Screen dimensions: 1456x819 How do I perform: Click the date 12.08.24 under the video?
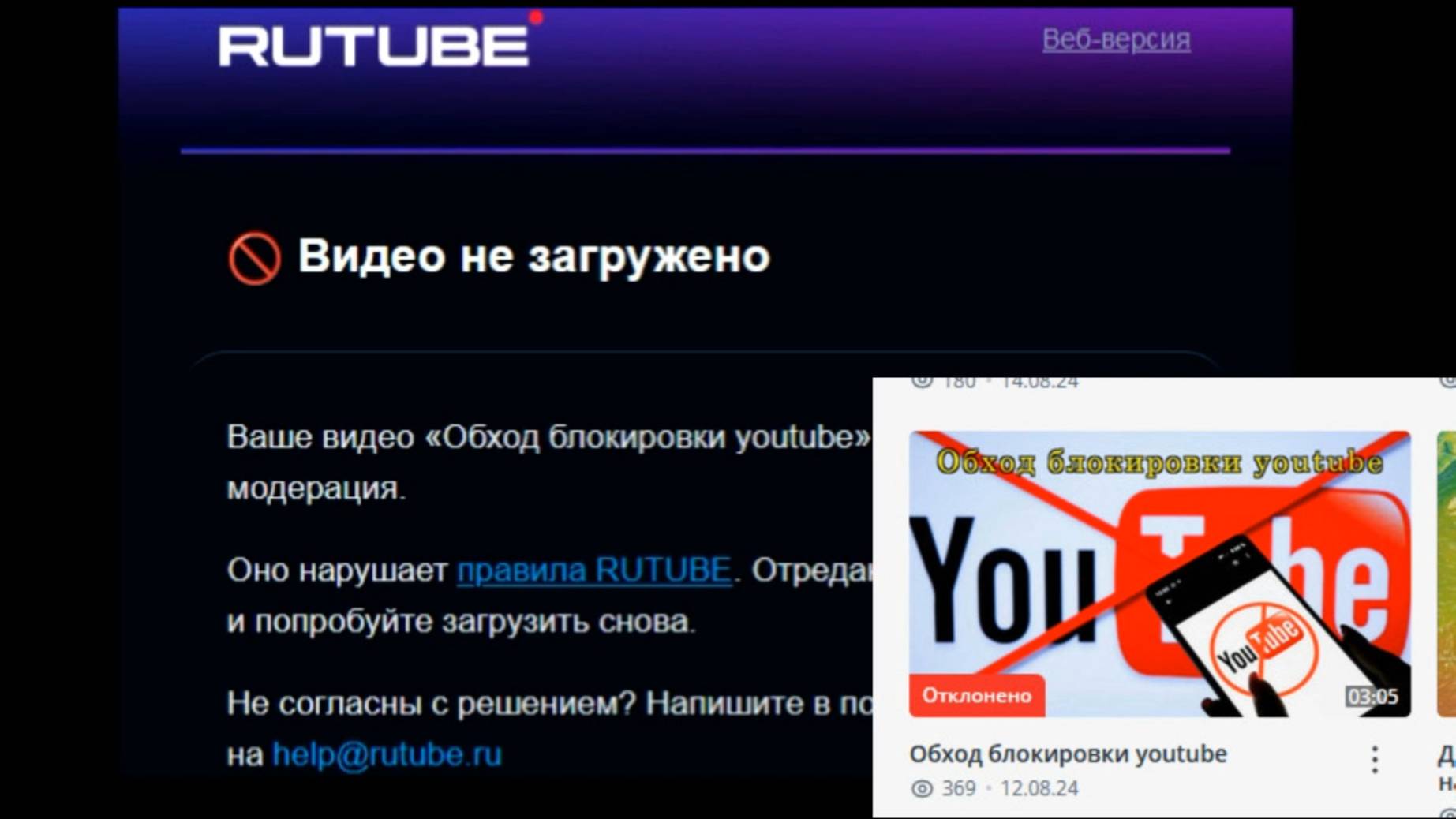[1039, 788]
